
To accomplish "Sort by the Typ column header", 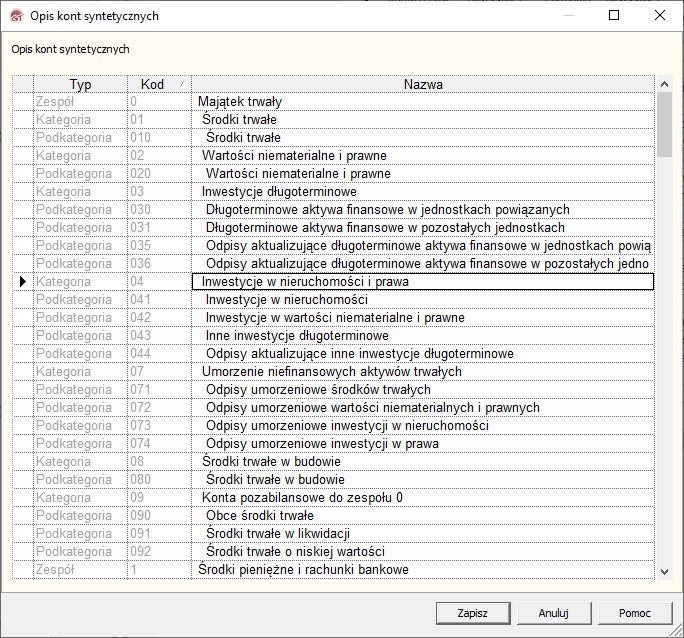I will click(80, 85).
